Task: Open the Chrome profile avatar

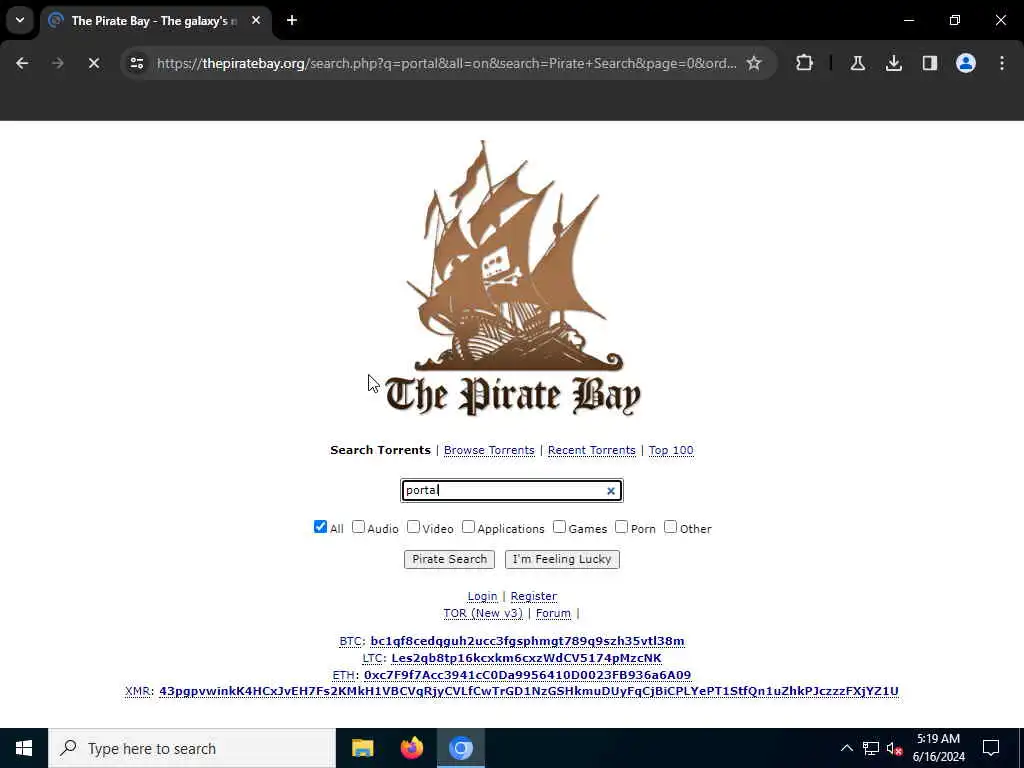Action: tap(966, 63)
